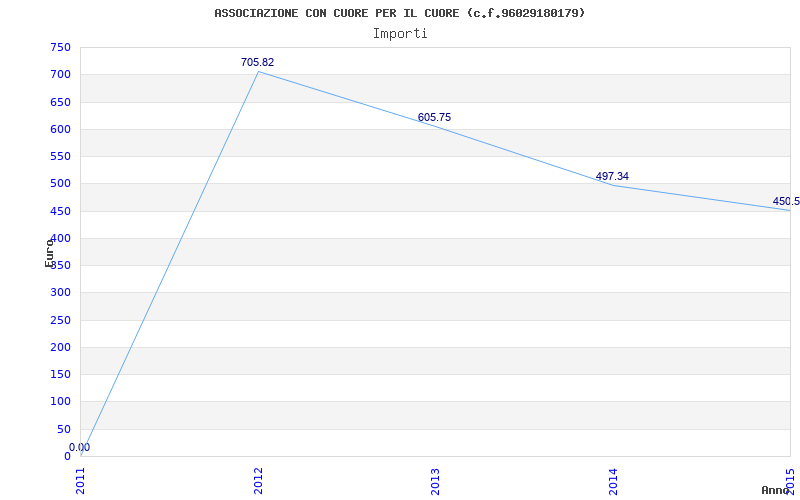This screenshot has width=800, height=500.
Task: Click the 450 y-axis value
Action: 60,211
